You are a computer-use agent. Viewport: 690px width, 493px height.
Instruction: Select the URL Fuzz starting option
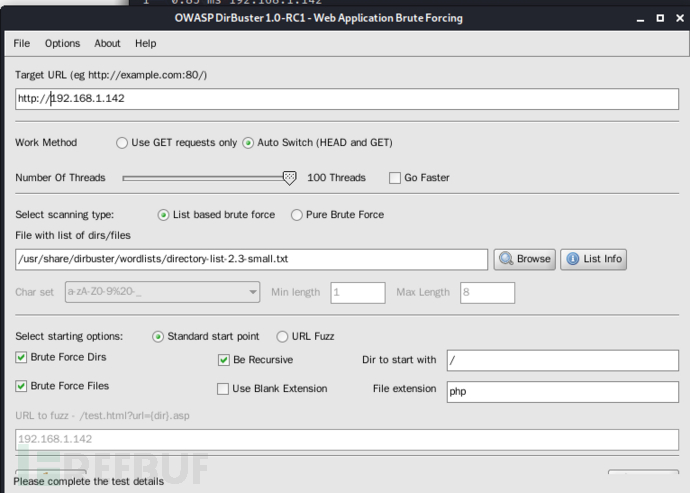click(x=282, y=337)
